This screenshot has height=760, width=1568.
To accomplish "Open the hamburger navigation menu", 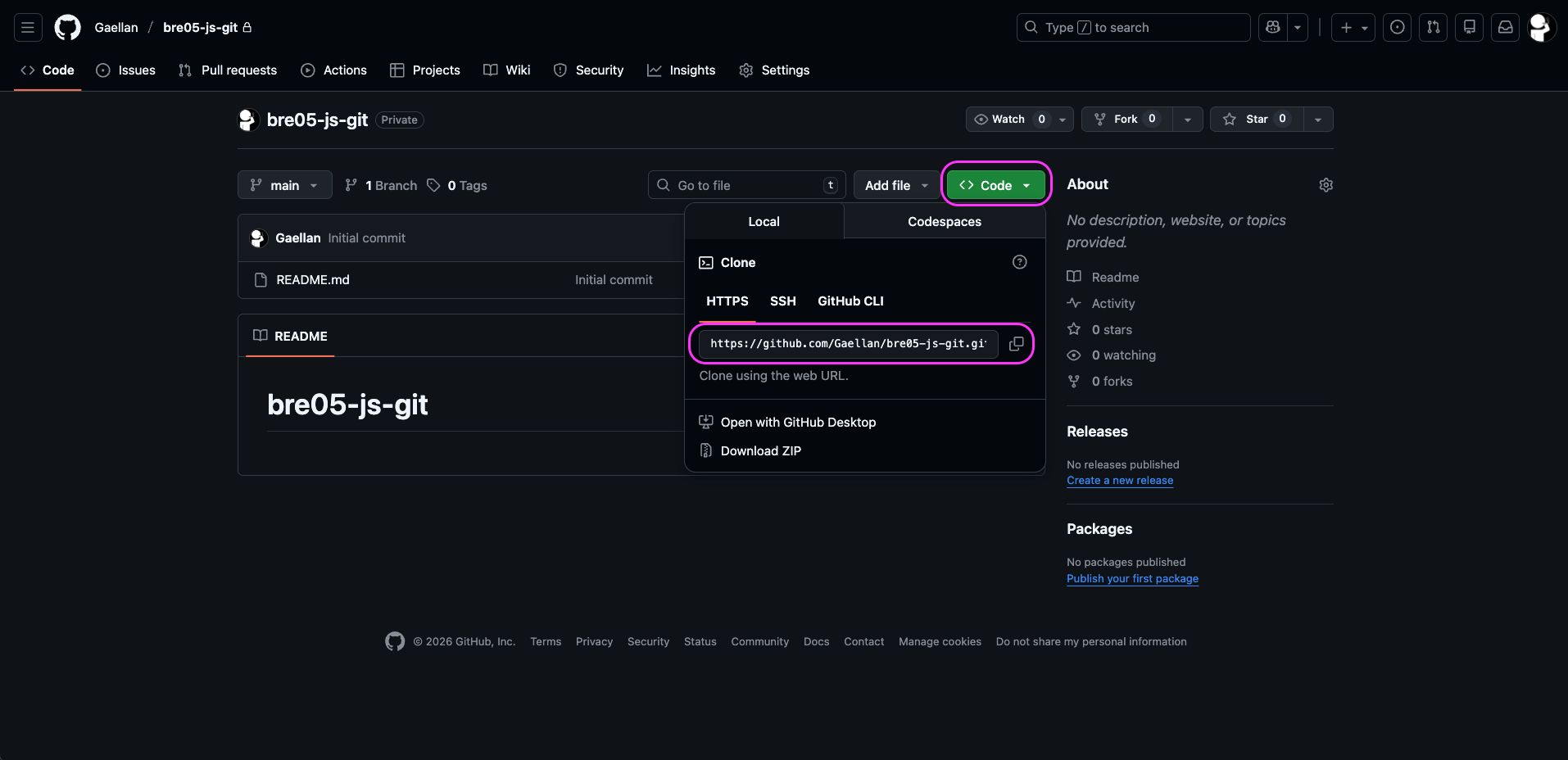I will (27, 27).
